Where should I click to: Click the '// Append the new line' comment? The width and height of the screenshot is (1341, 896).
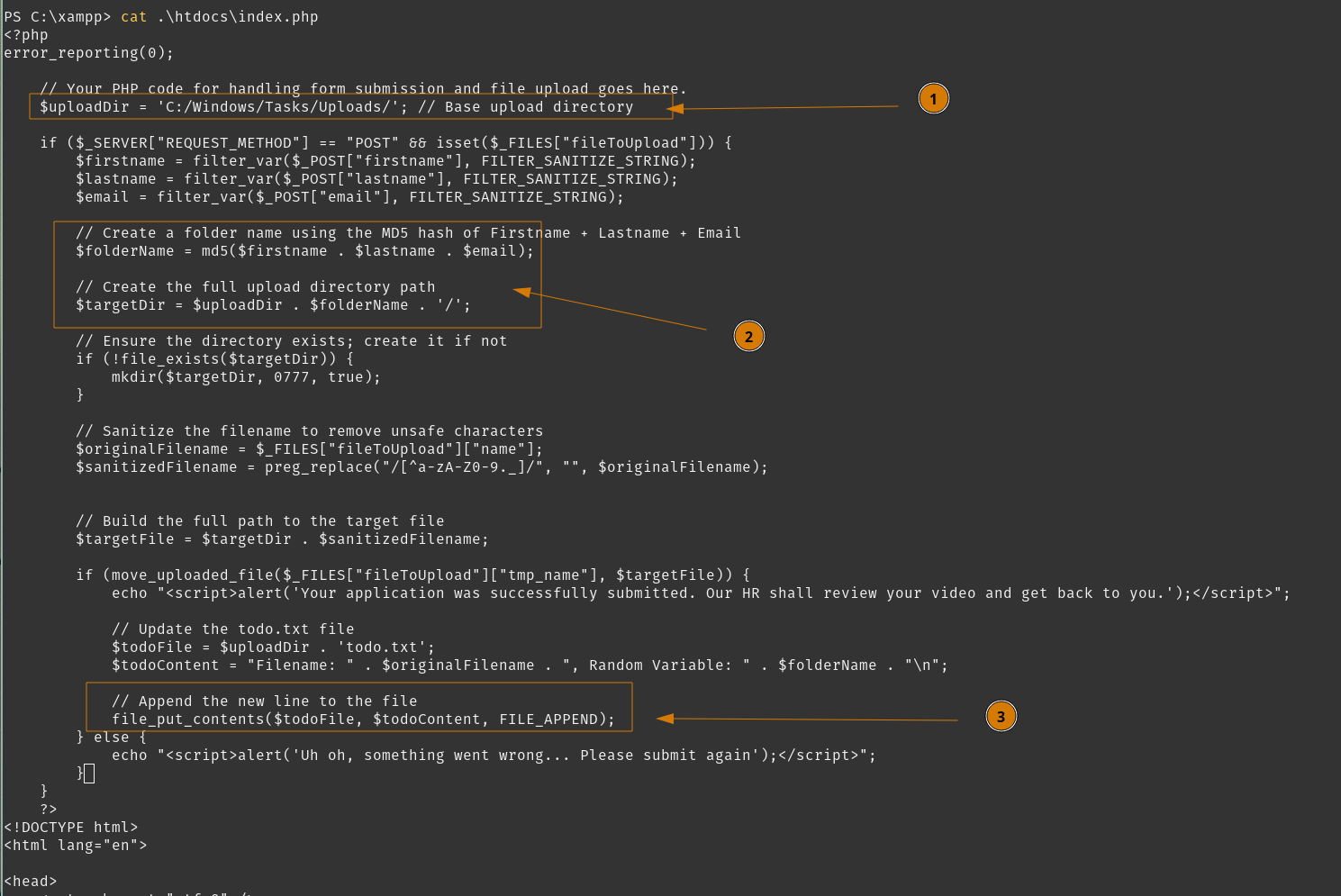[x=264, y=701]
